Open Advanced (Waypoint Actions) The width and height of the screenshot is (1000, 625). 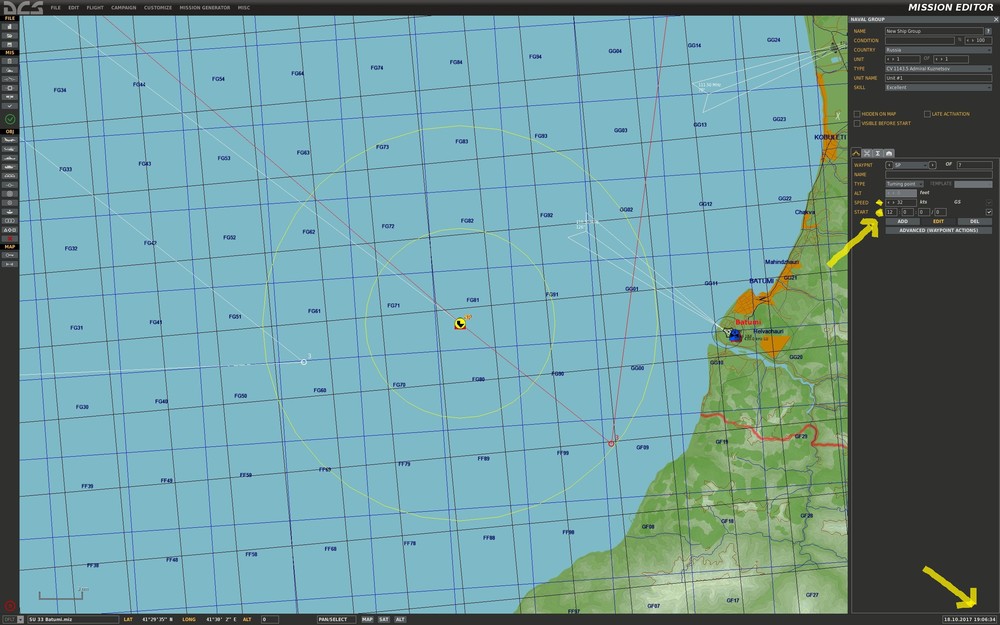[938, 230]
